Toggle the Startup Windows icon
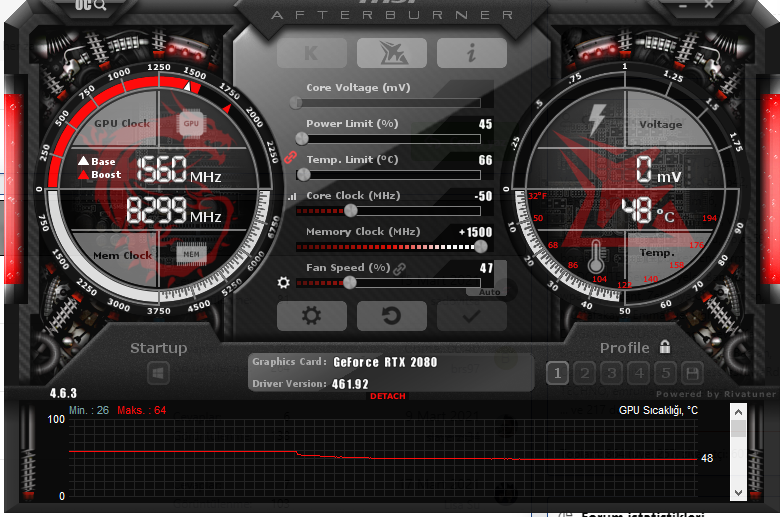This screenshot has width=780, height=517. pyautogui.click(x=158, y=374)
